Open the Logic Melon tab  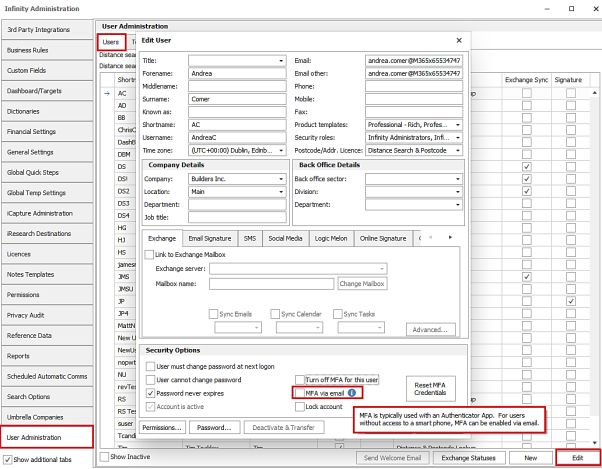(x=331, y=238)
